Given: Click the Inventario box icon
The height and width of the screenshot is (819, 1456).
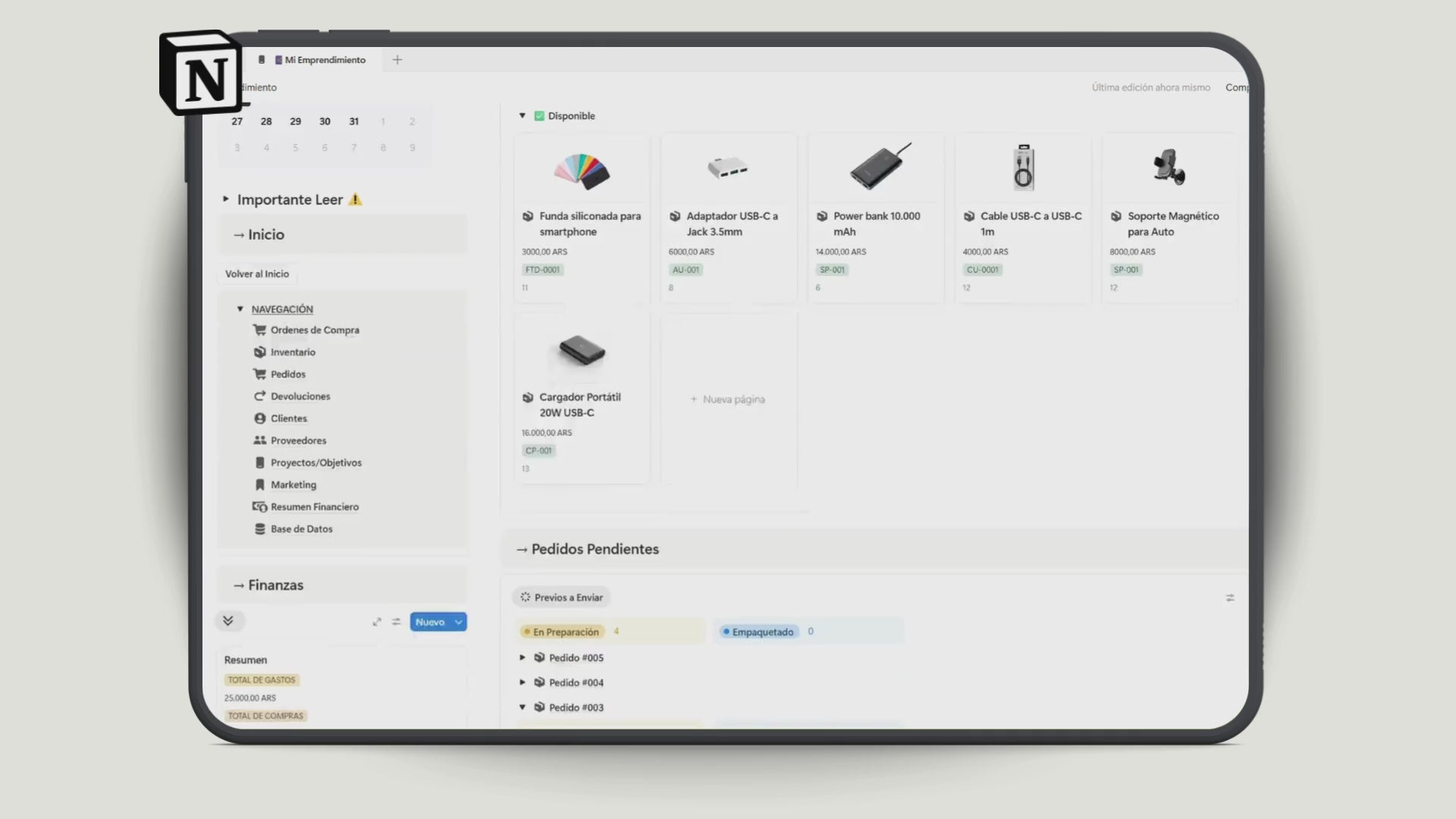Looking at the screenshot, I should click(259, 352).
